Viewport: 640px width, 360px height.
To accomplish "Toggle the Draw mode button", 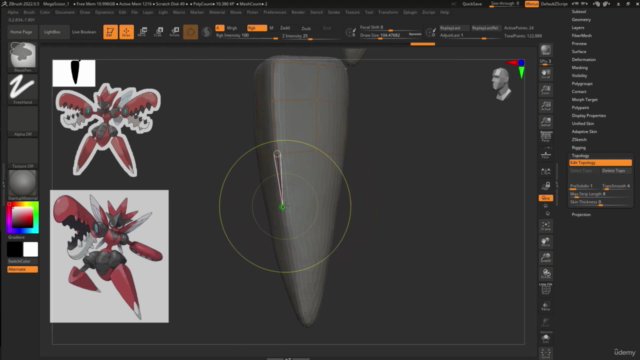I will coord(127,32).
